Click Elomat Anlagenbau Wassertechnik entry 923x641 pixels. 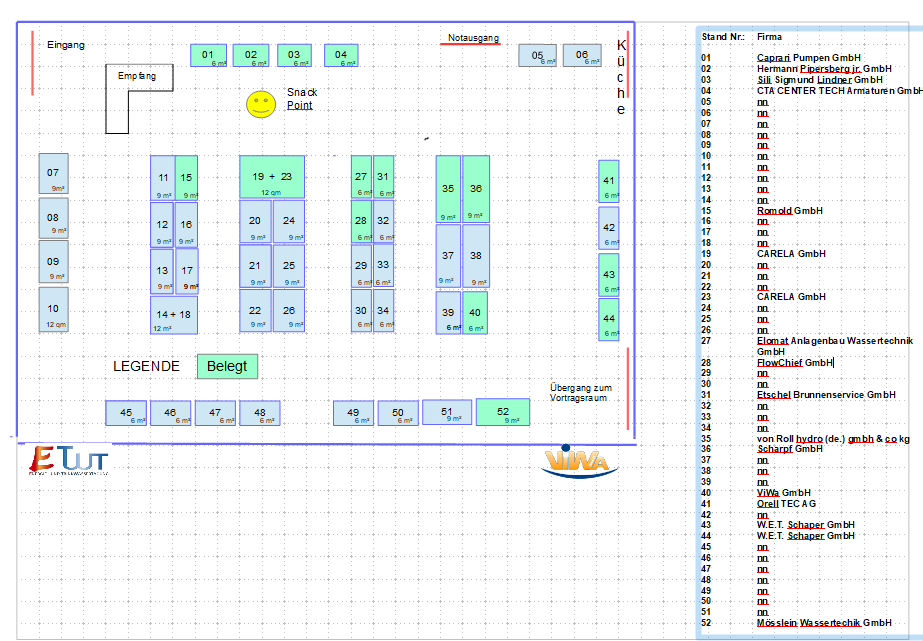tap(835, 346)
